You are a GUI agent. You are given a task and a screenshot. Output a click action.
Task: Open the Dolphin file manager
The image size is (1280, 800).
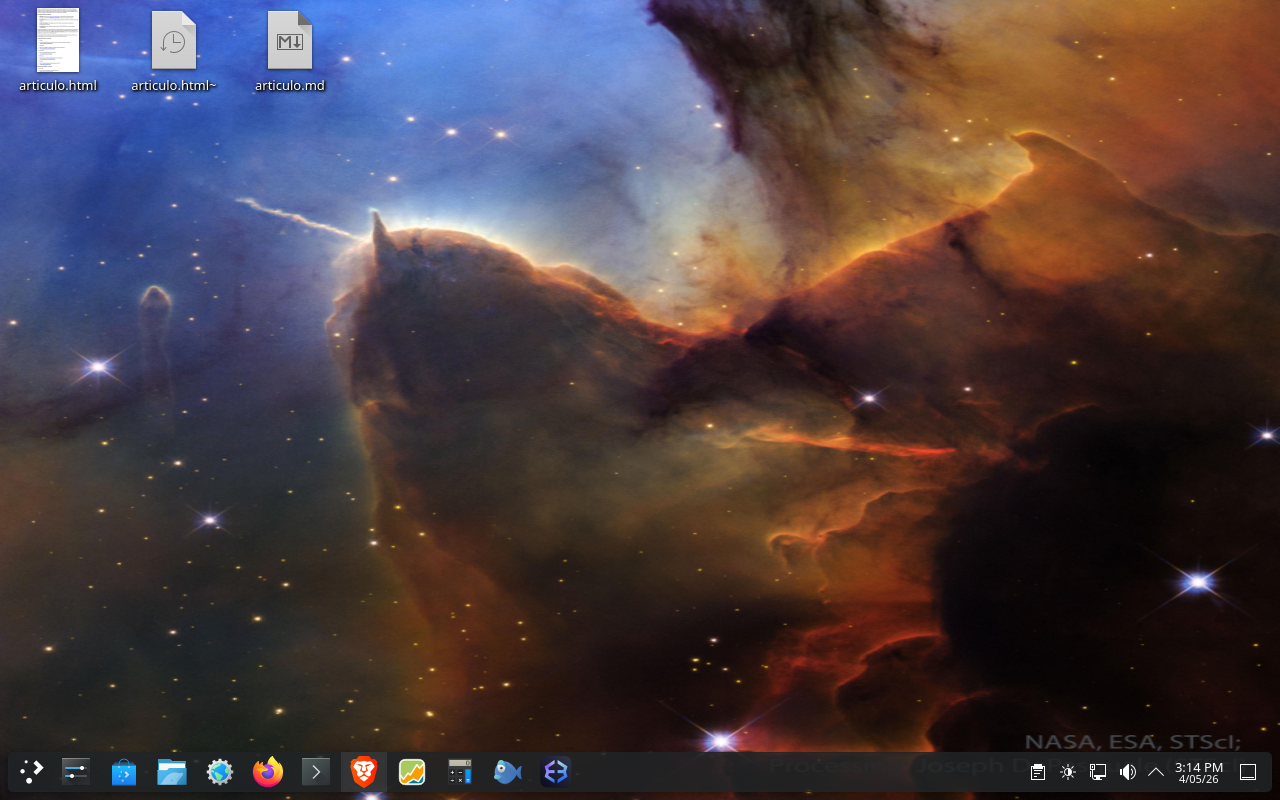point(172,772)
